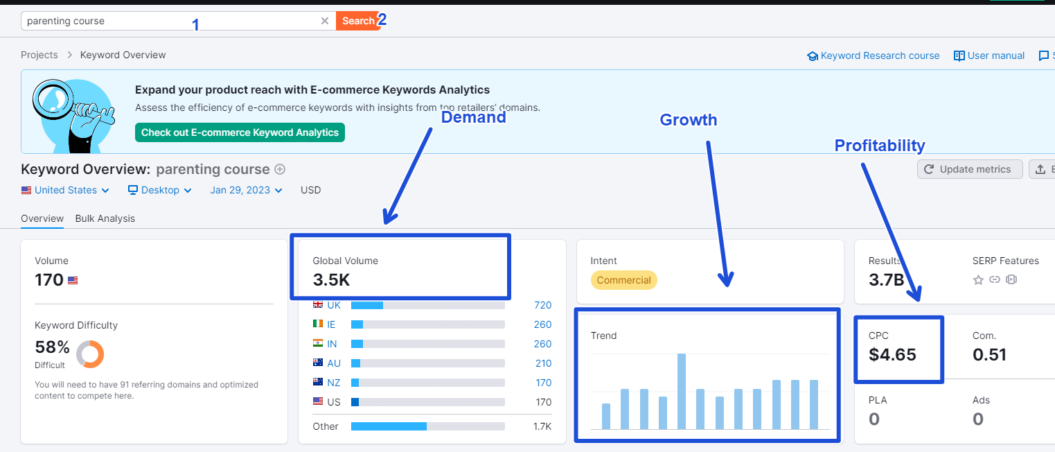Click the UK volume progress bar

[428, 305]
